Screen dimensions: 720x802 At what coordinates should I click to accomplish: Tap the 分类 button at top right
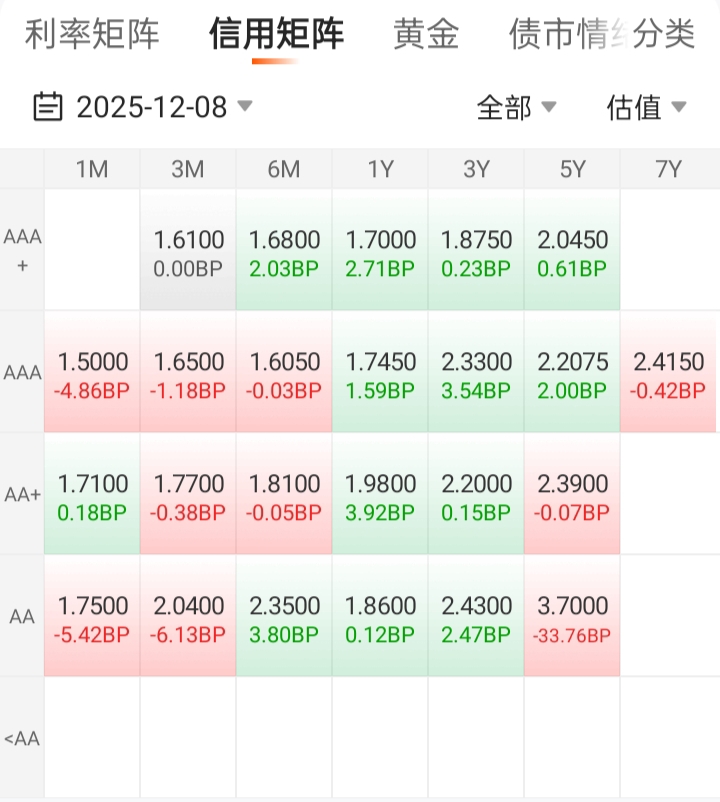pyautogui.click(x=664, y=35)
